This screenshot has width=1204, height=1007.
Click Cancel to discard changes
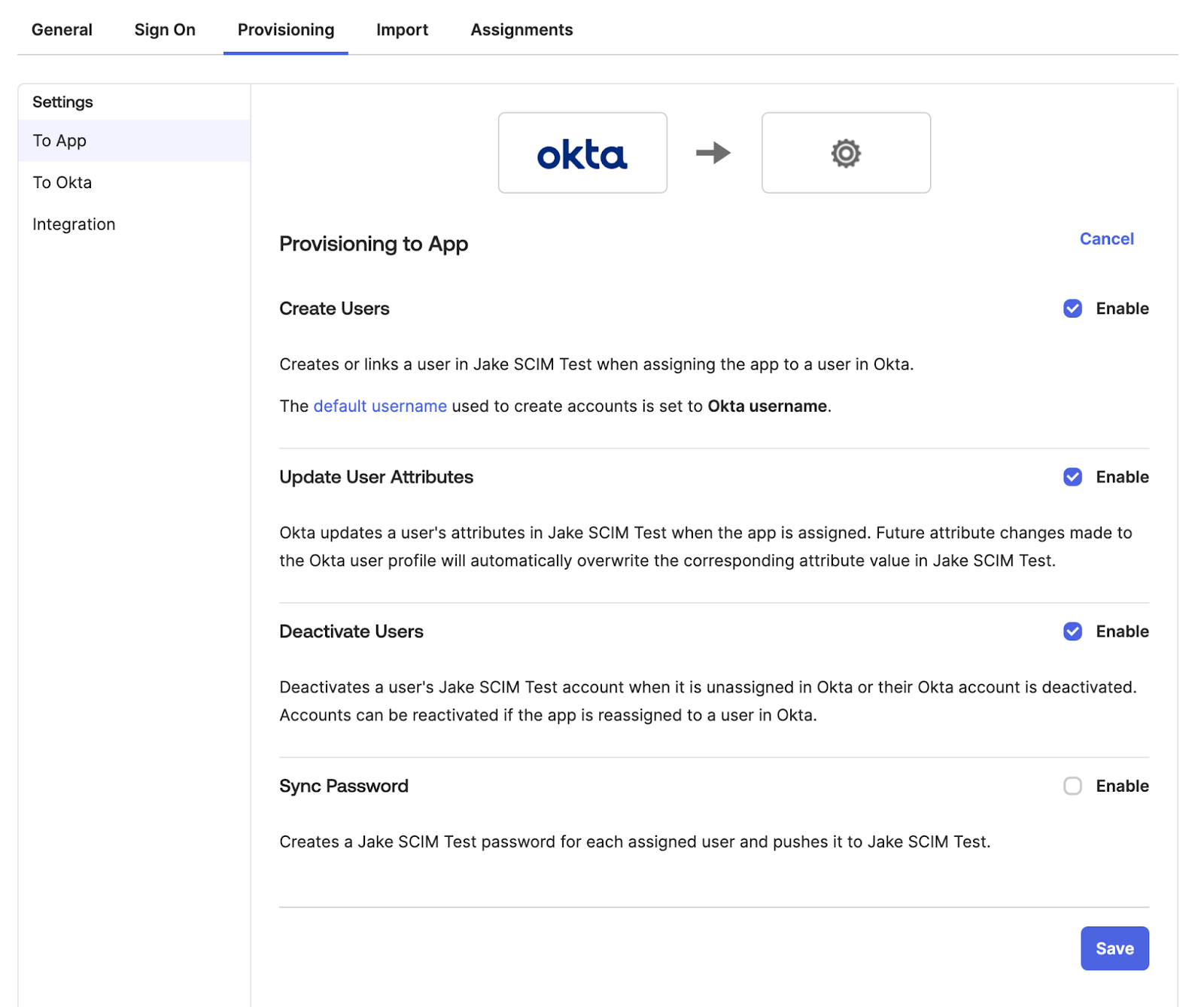click(1105, 239)
